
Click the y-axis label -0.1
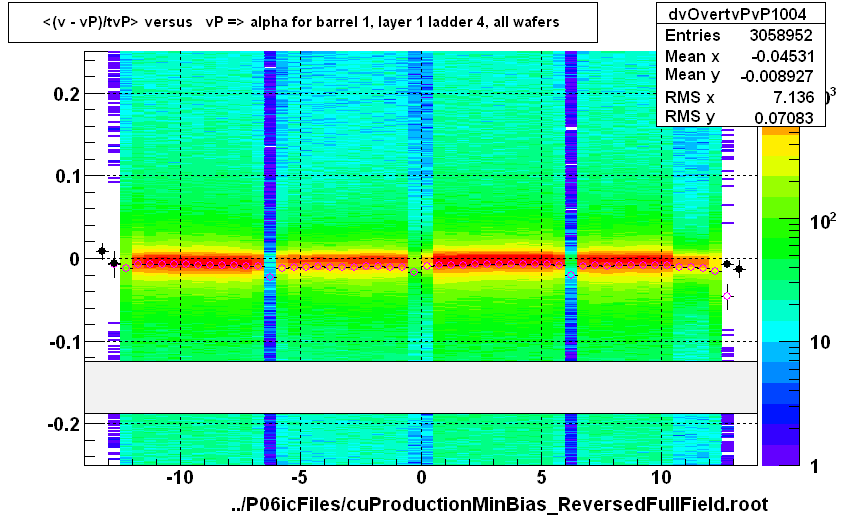[x=64, y=342]
